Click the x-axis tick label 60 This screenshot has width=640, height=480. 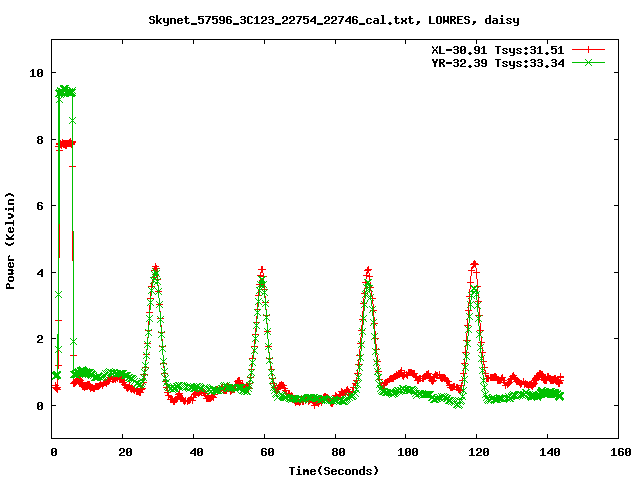click(267, 452)
